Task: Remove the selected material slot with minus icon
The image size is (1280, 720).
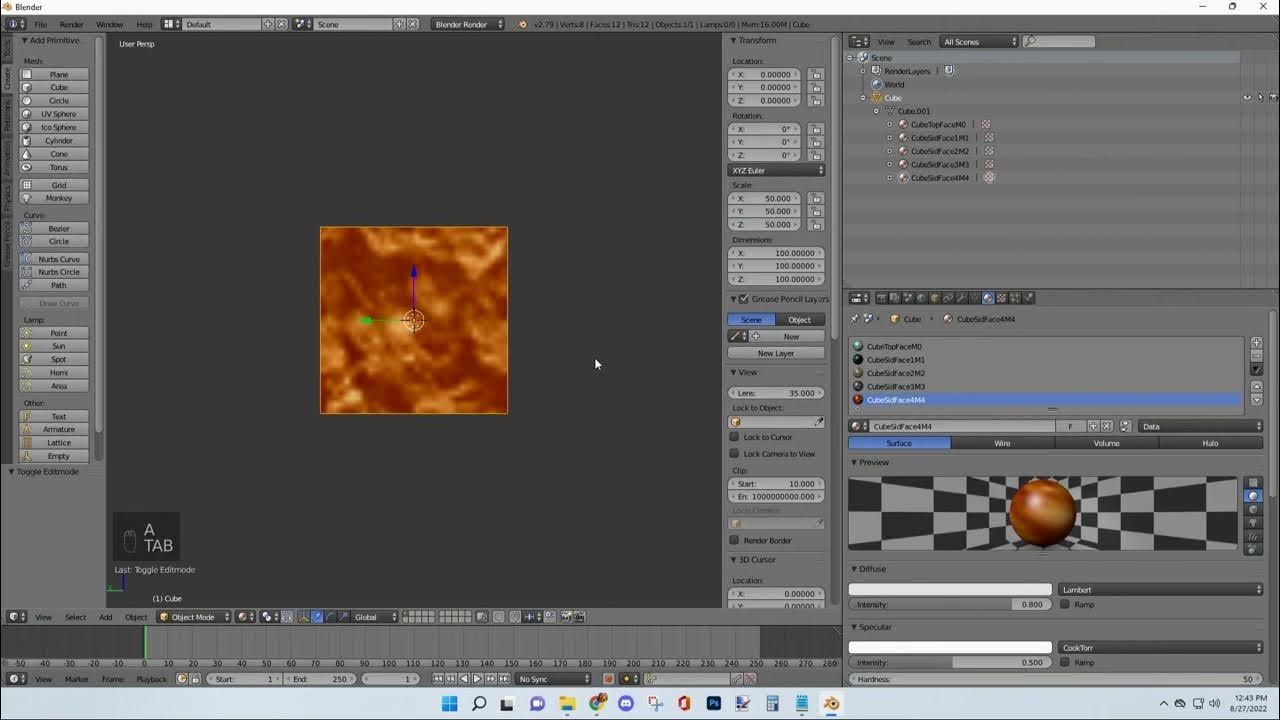Action: [x=1256, y=356]
